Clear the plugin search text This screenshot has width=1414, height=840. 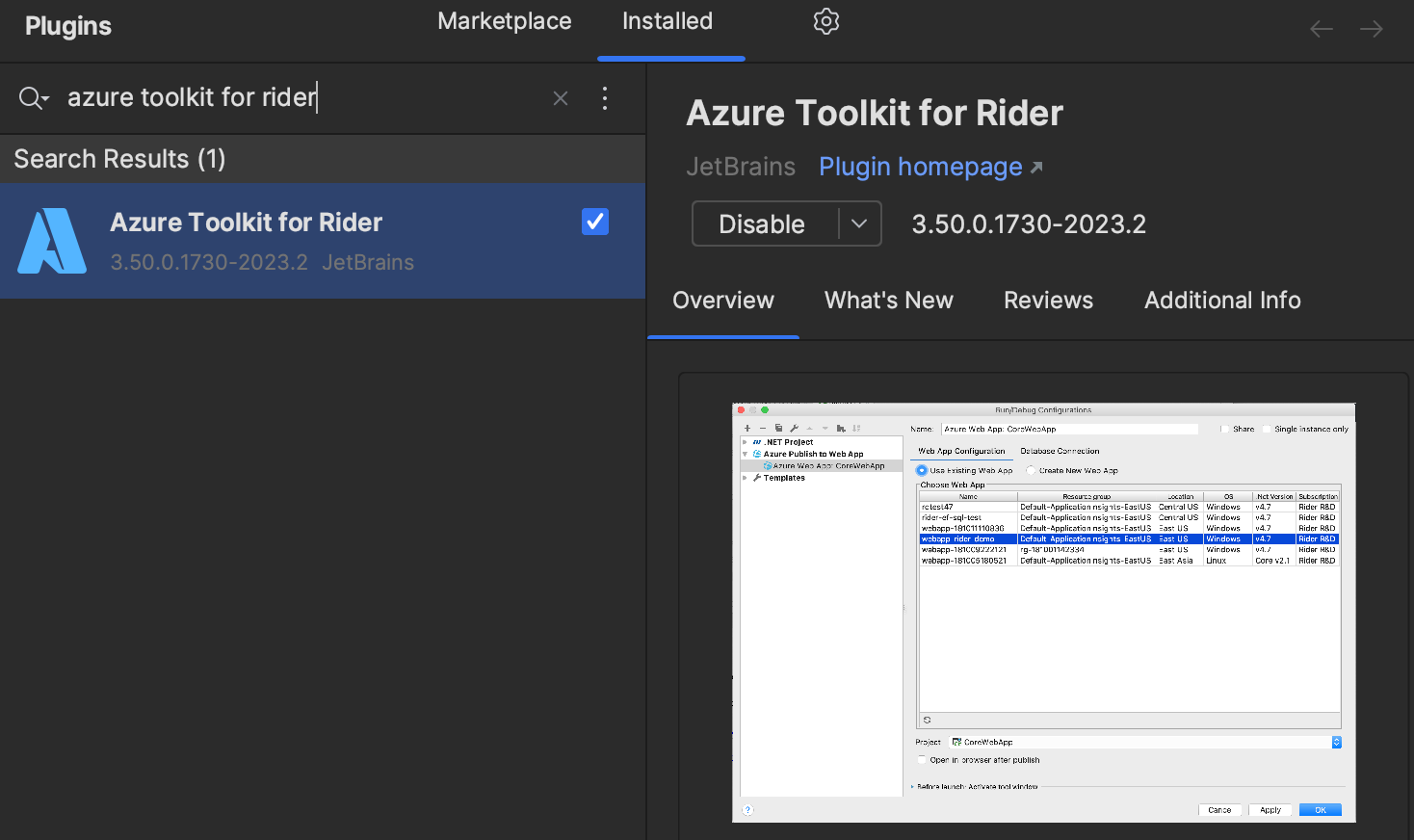(561, 98)
